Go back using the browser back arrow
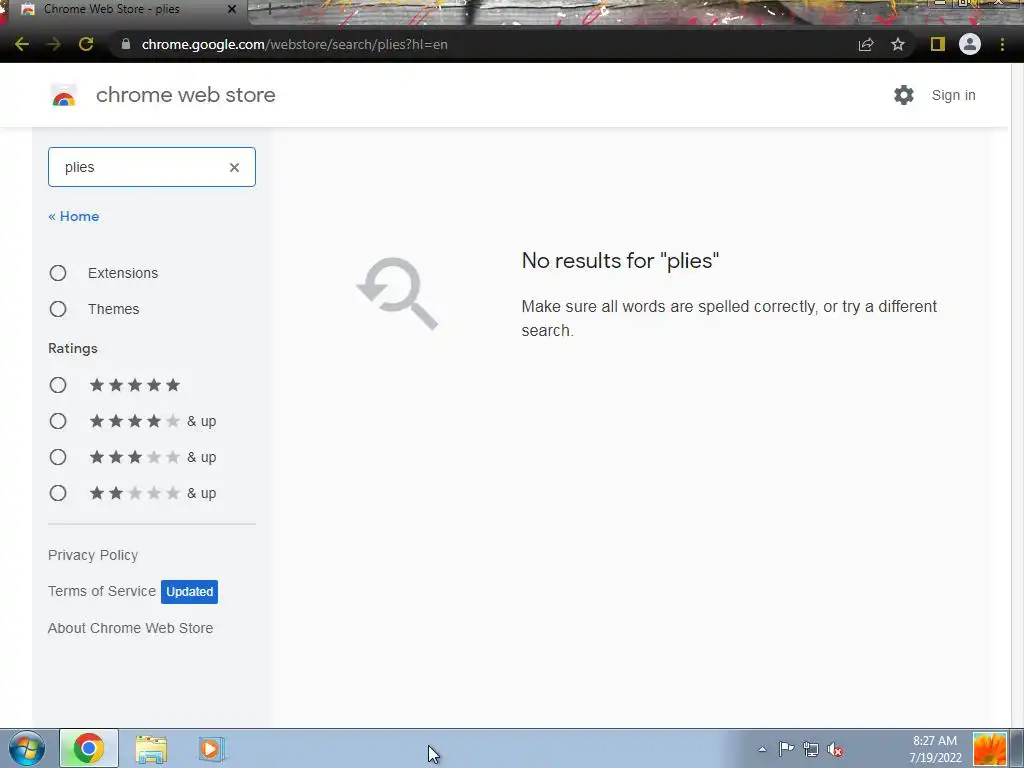Image resolution: width=1024 pixels, height=768 pixels. 22,44
